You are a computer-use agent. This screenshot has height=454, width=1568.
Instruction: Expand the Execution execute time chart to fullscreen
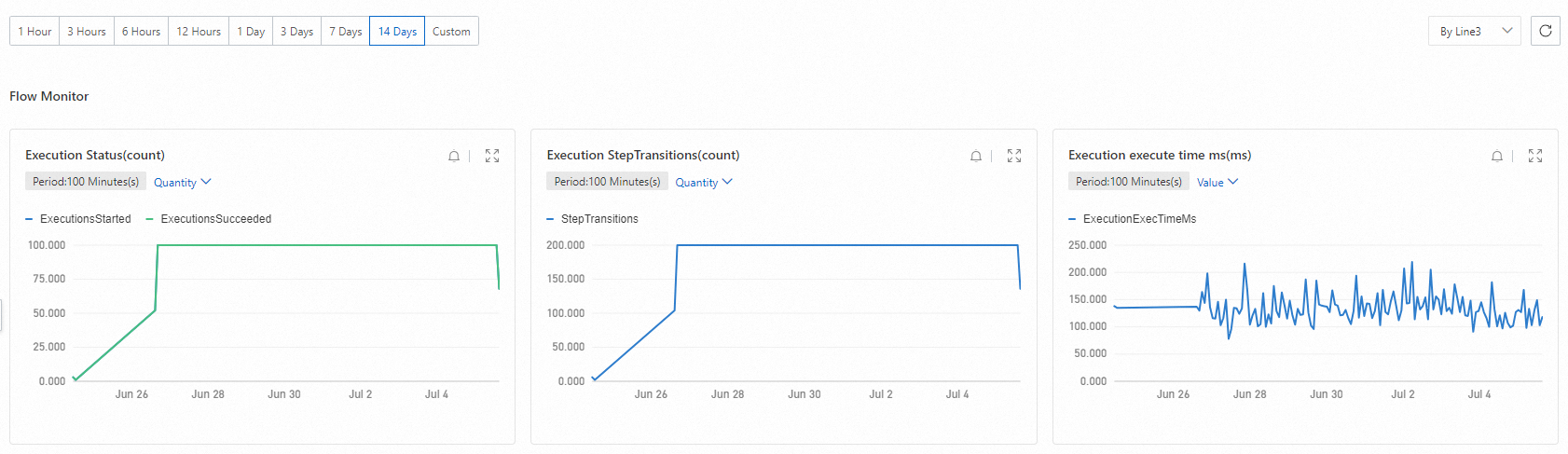[1535, 156]
